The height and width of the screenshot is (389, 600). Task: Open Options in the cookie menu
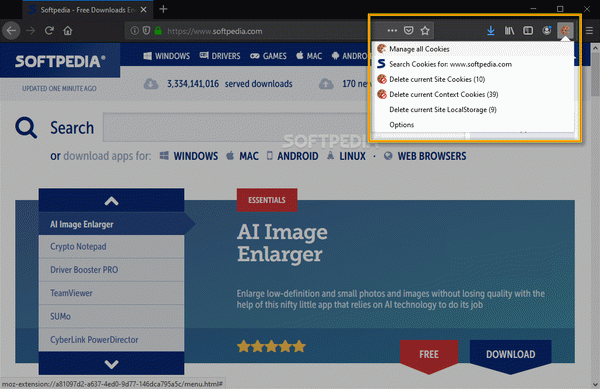(474, 125)
